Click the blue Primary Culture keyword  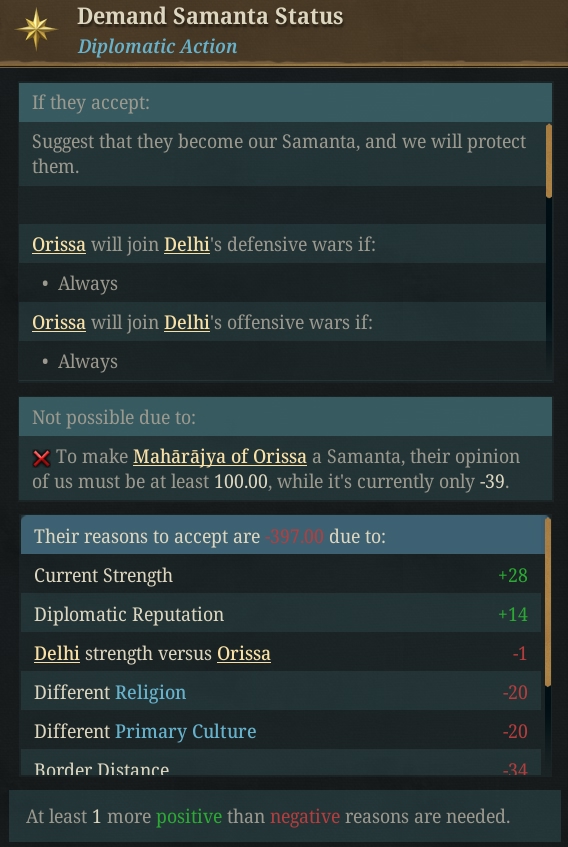coord(186,731)
